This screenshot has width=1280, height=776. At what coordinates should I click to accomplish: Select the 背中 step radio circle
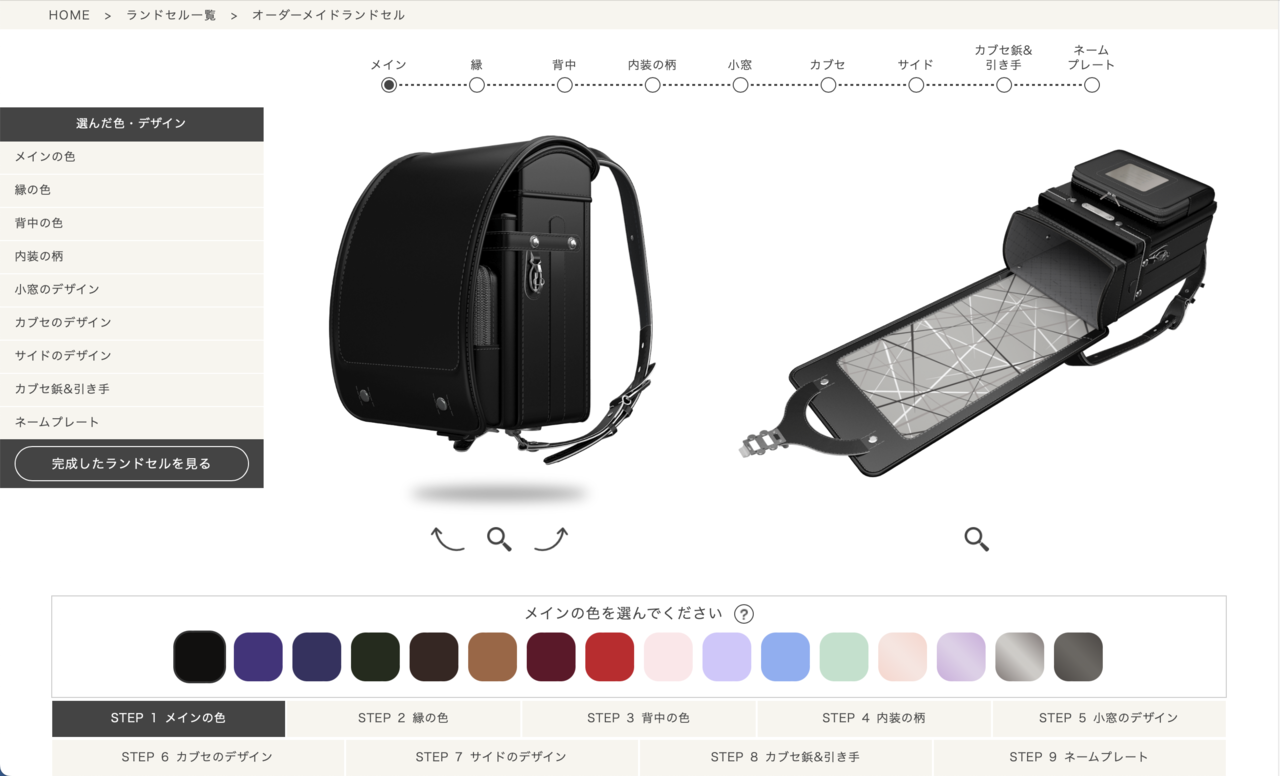(x=565, y=85)
